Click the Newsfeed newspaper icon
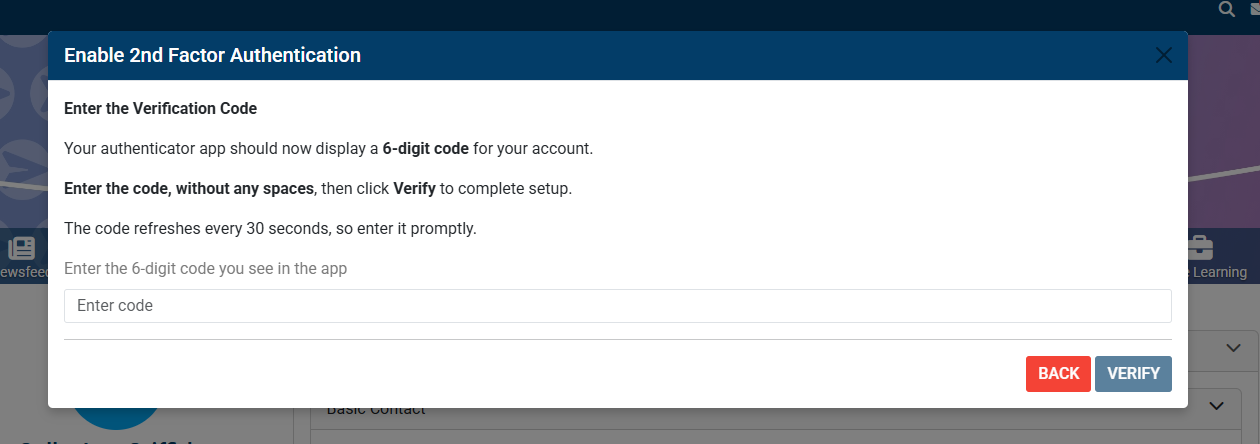 (21, 249)
